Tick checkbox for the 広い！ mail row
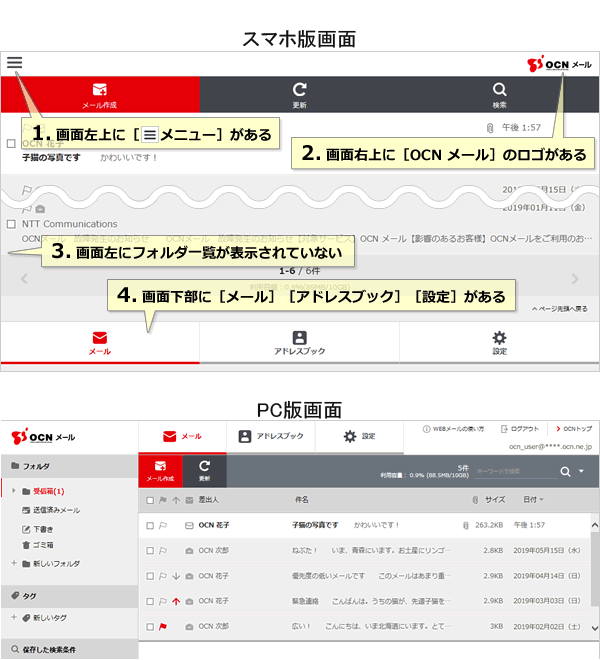This screenshot has width=600, height=660. tap(150, 627)
